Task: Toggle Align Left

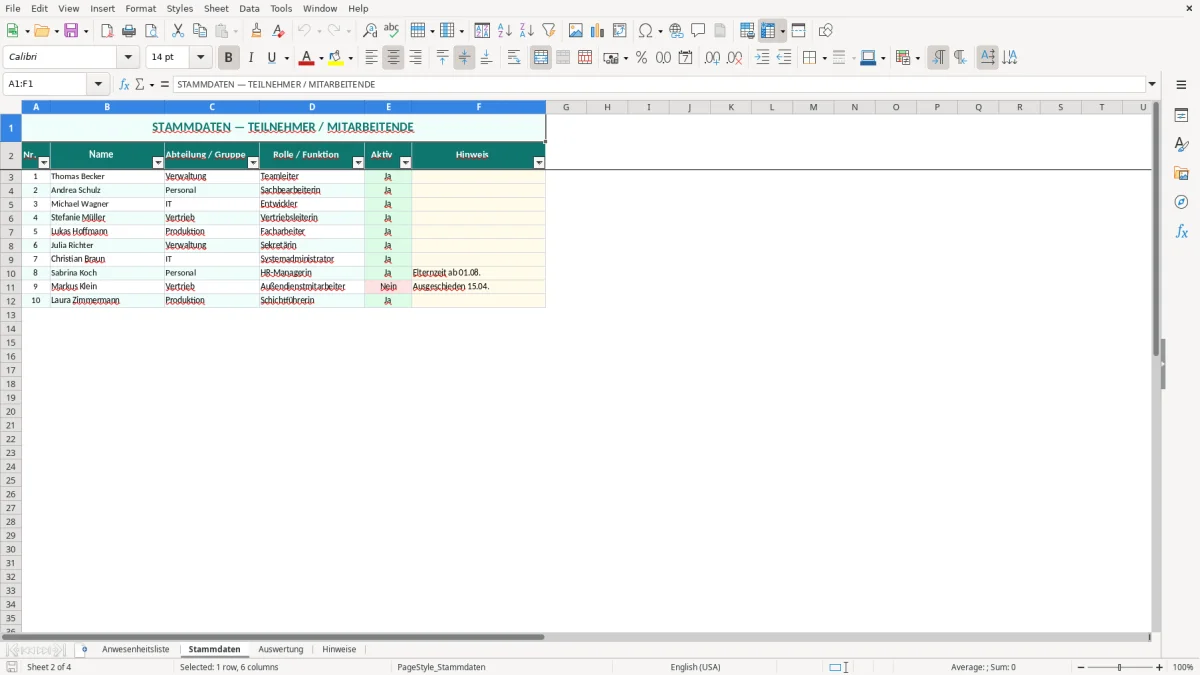Action: click(x=371, y=58)
